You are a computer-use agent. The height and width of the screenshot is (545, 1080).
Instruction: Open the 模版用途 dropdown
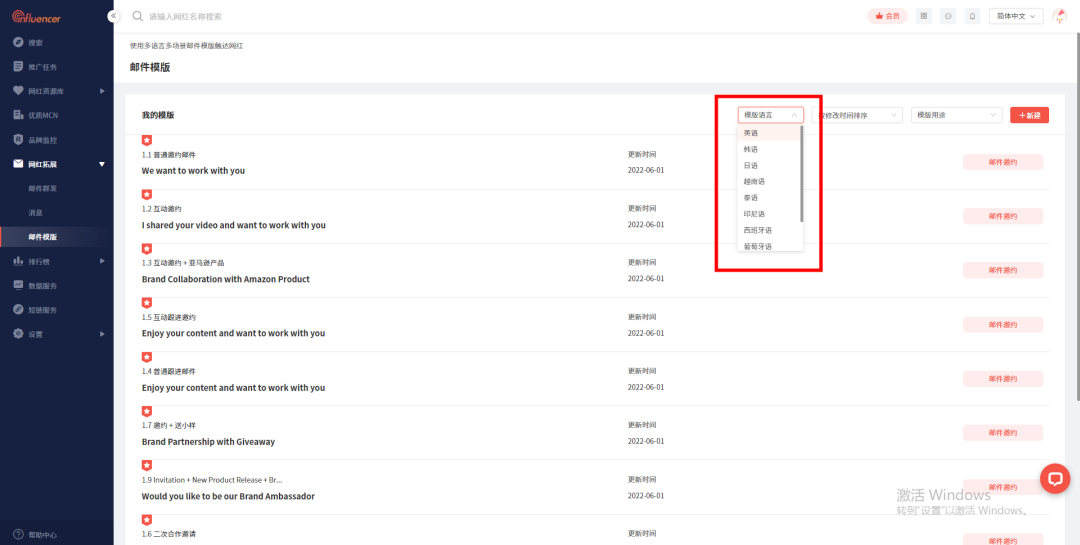coord(955,115)
